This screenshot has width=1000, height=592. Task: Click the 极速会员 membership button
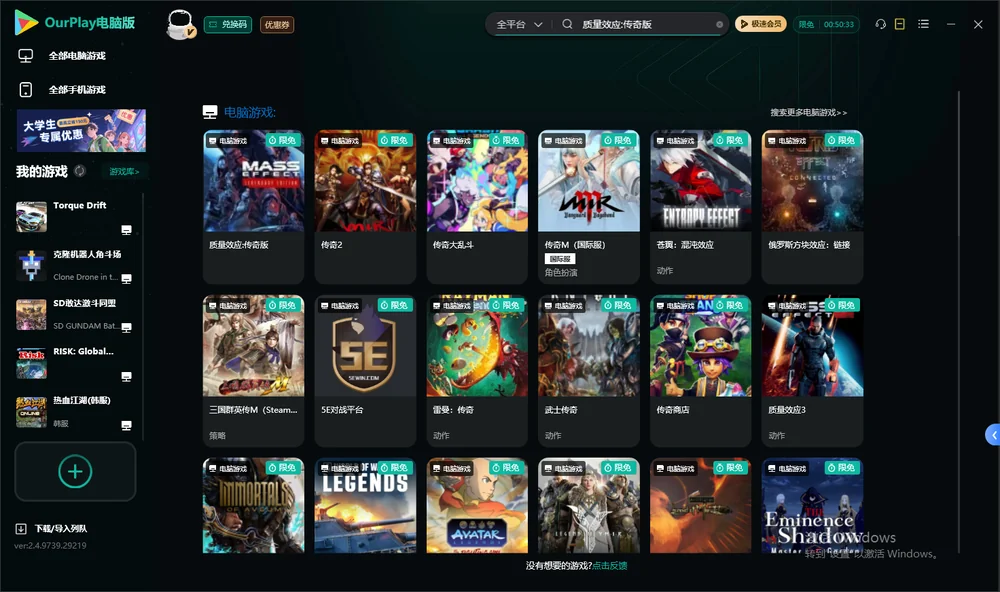760,24
